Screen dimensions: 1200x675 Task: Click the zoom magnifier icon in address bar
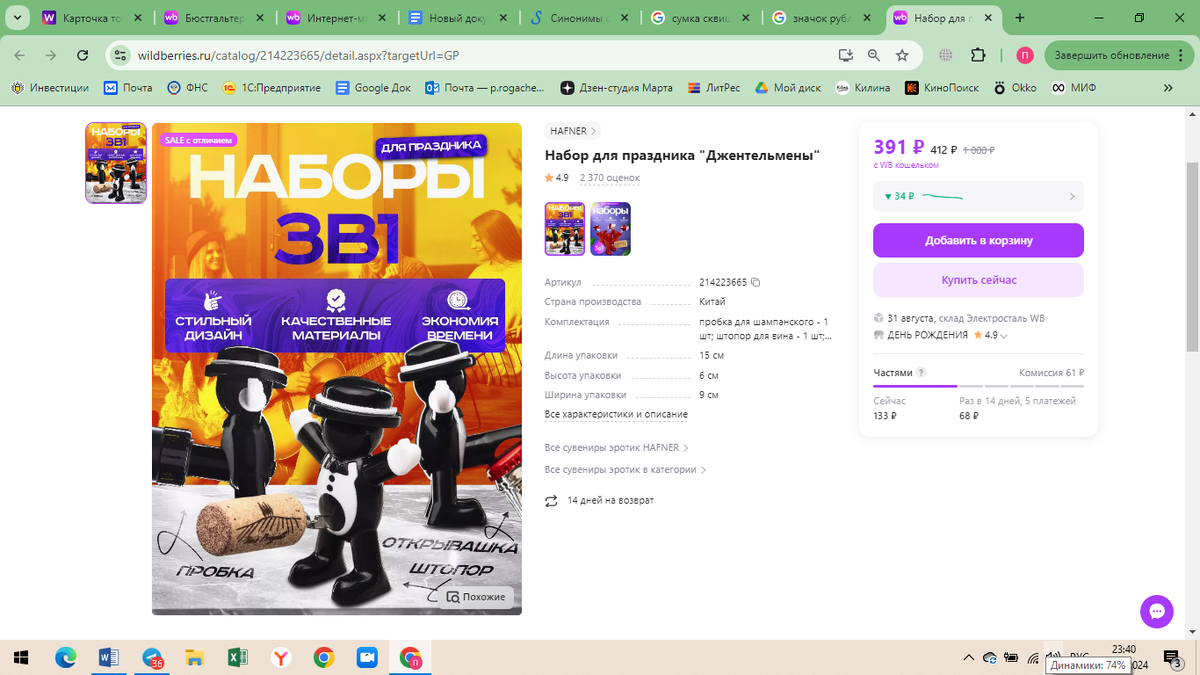tap(874, 56)
